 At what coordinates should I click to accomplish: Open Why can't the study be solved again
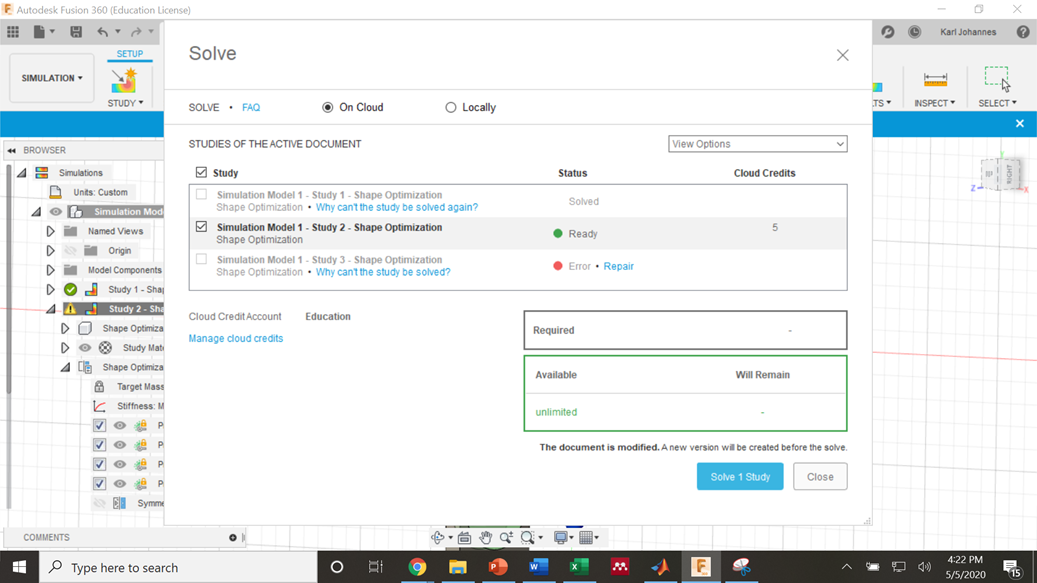tap(397, 208)
